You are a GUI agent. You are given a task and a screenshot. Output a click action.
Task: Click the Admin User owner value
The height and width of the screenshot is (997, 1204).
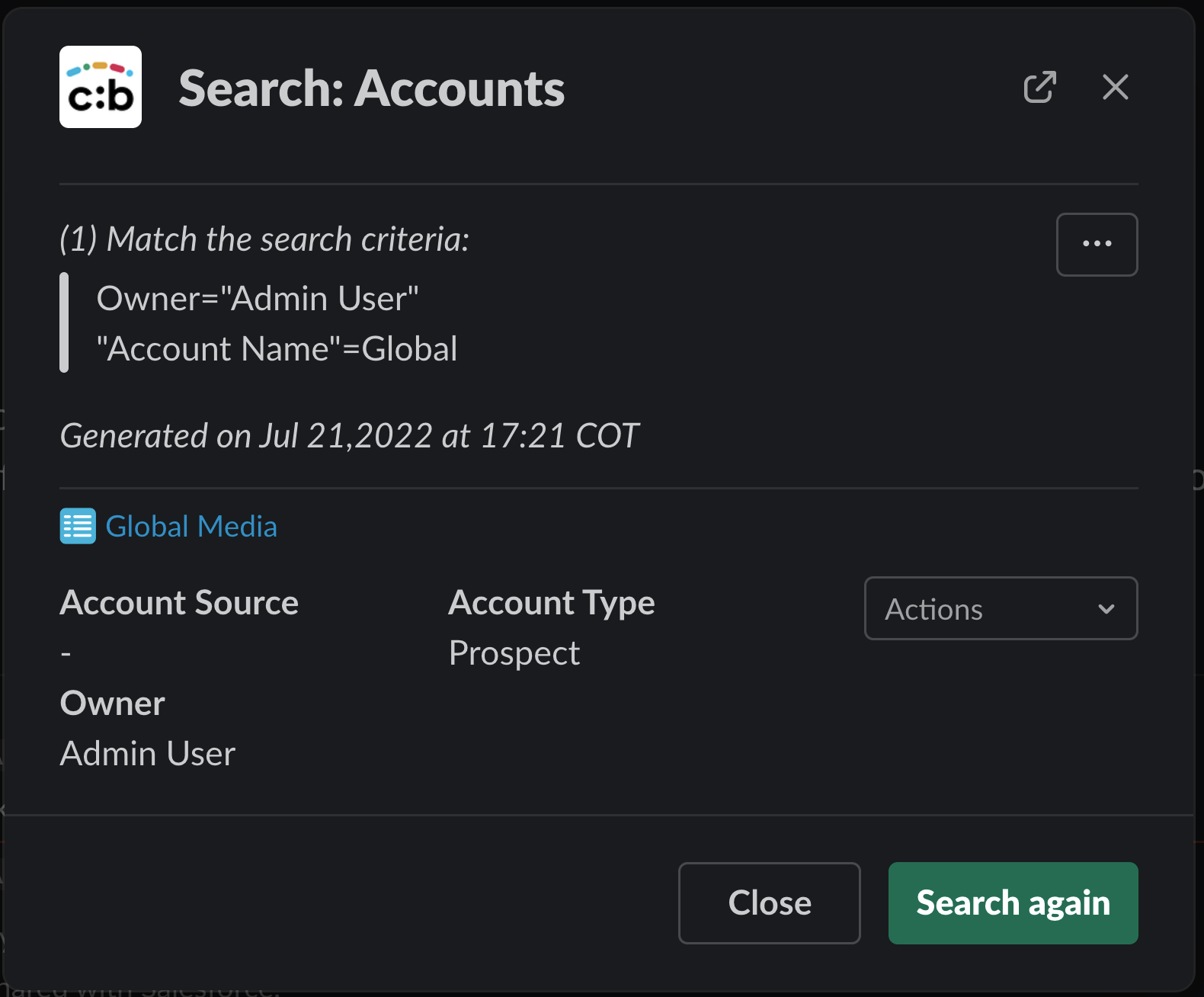tap(148, 753)
